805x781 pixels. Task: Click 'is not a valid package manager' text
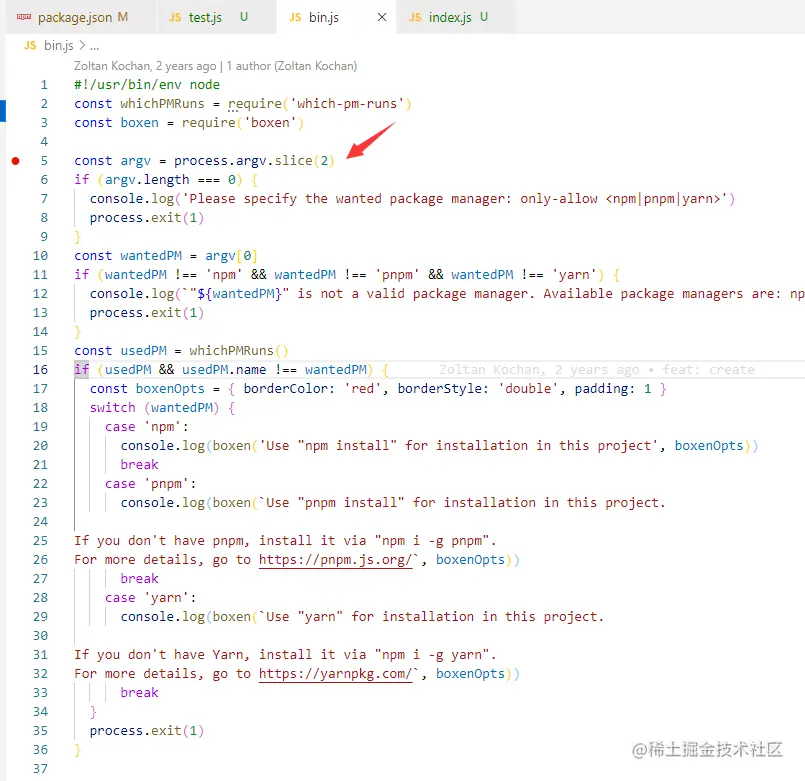412,294
